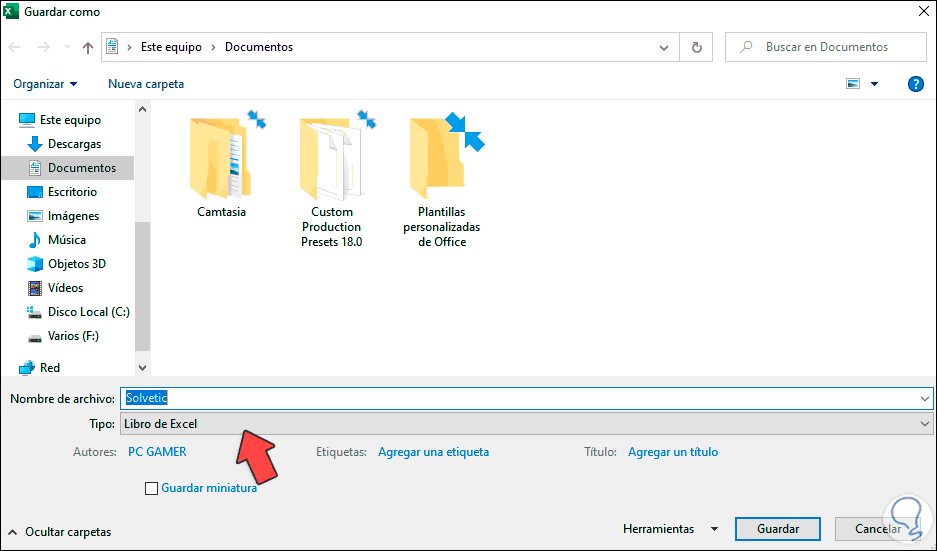Click the Vídeos film icon
Viewport: 937px width, 551px height.
(x=35, y=288)
